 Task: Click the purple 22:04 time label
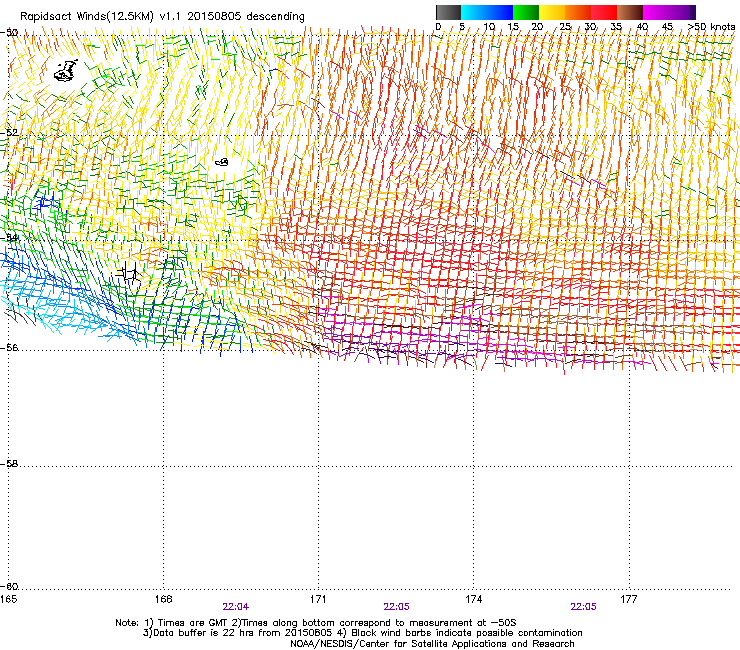pyautogui.click(x=235, y=607)
